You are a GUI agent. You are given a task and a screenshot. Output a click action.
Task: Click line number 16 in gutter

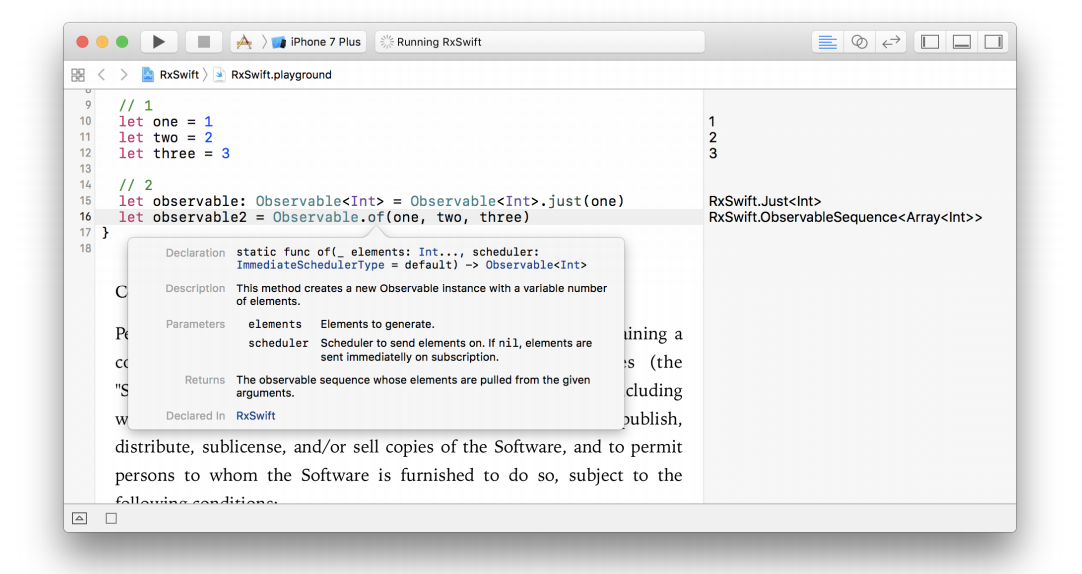click(x=85, y=217)
